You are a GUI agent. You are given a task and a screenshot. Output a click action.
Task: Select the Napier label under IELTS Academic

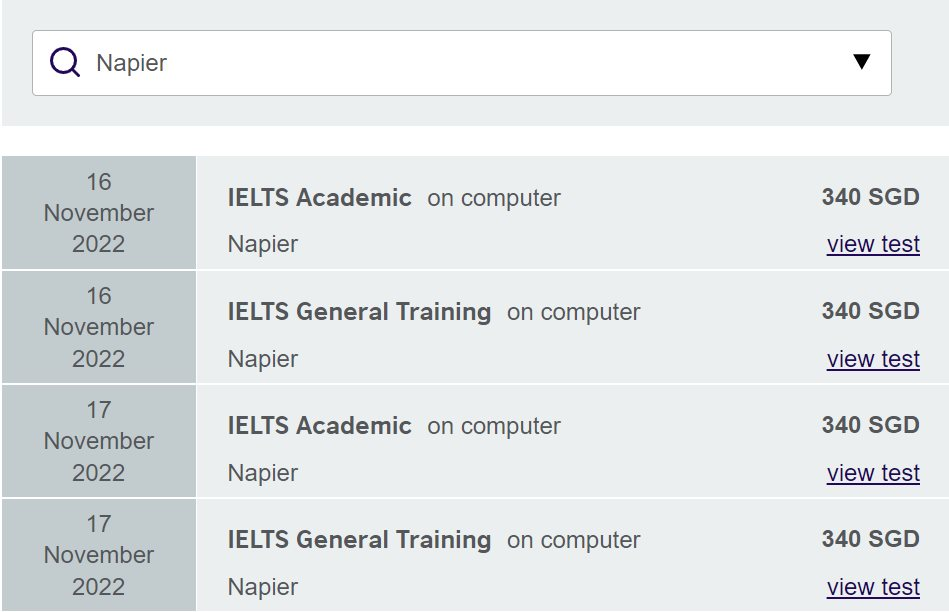pos(262,244)
